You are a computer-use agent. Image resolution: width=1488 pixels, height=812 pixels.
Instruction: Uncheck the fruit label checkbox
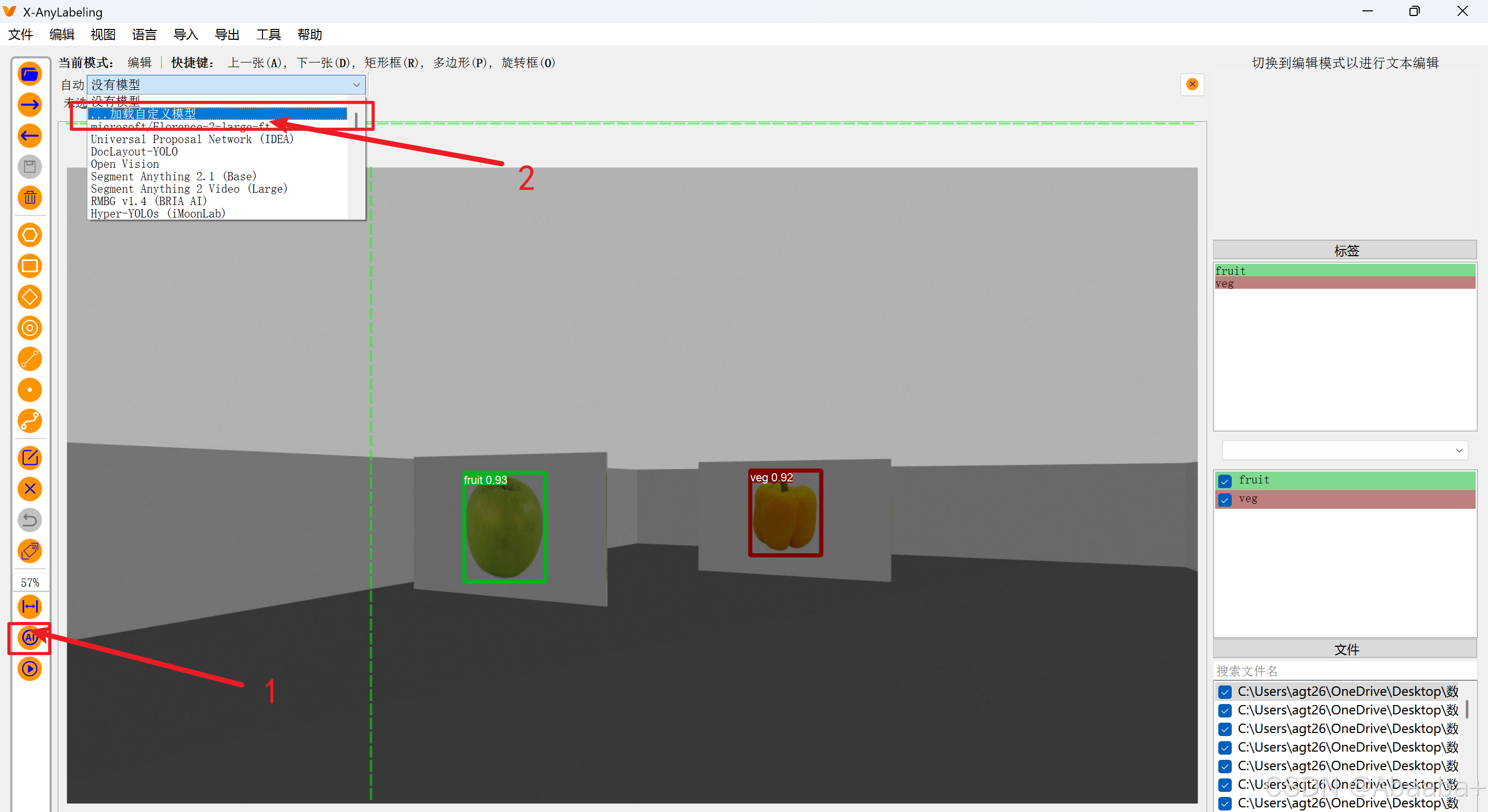[x=1225, y=480]
